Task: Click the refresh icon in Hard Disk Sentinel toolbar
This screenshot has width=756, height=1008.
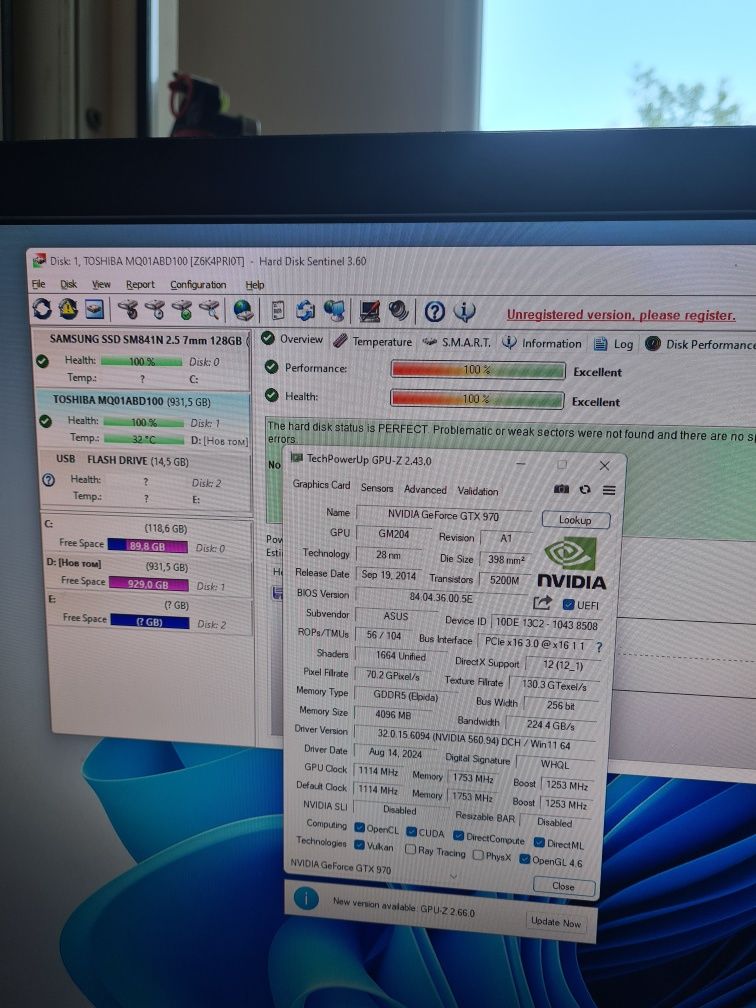Action: [x=42, y=309]
